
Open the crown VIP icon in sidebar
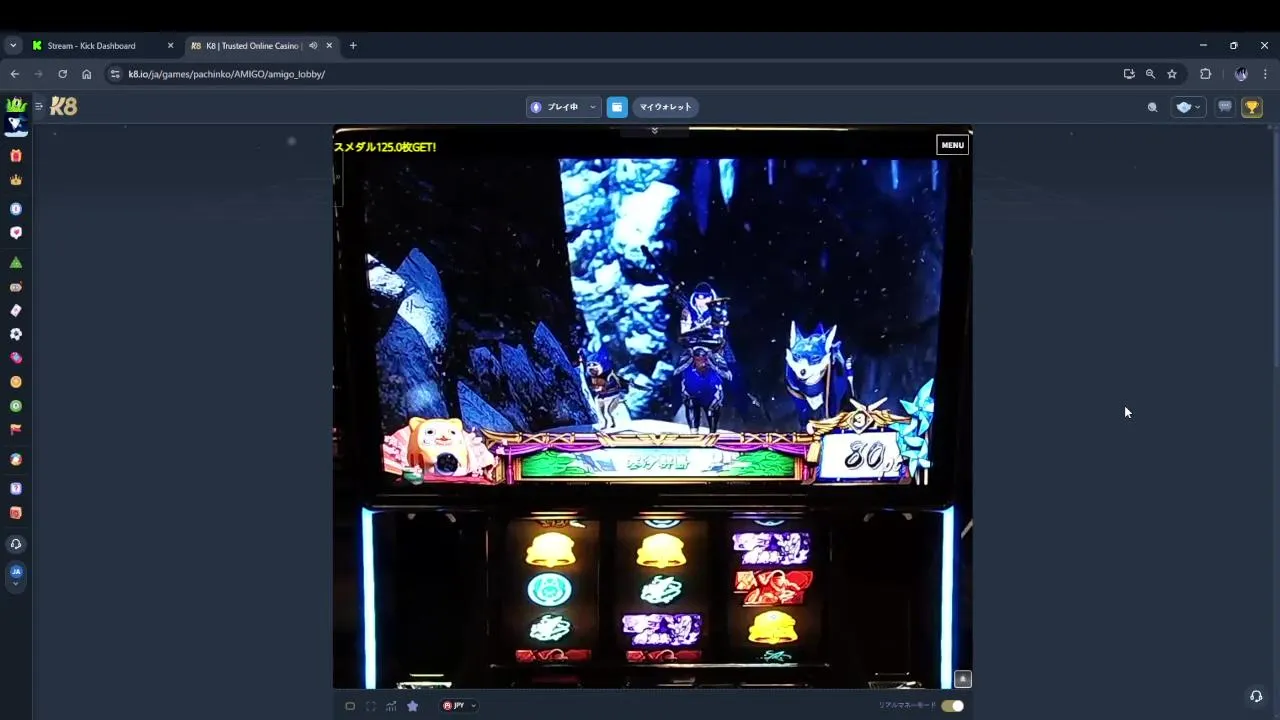(x=15, y=180)
